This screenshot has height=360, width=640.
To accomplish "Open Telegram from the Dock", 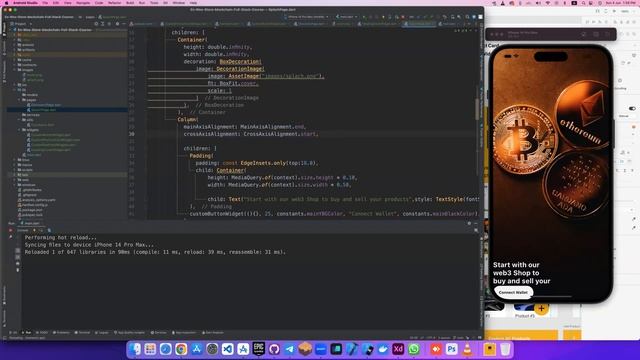I will tap(289, 349).
